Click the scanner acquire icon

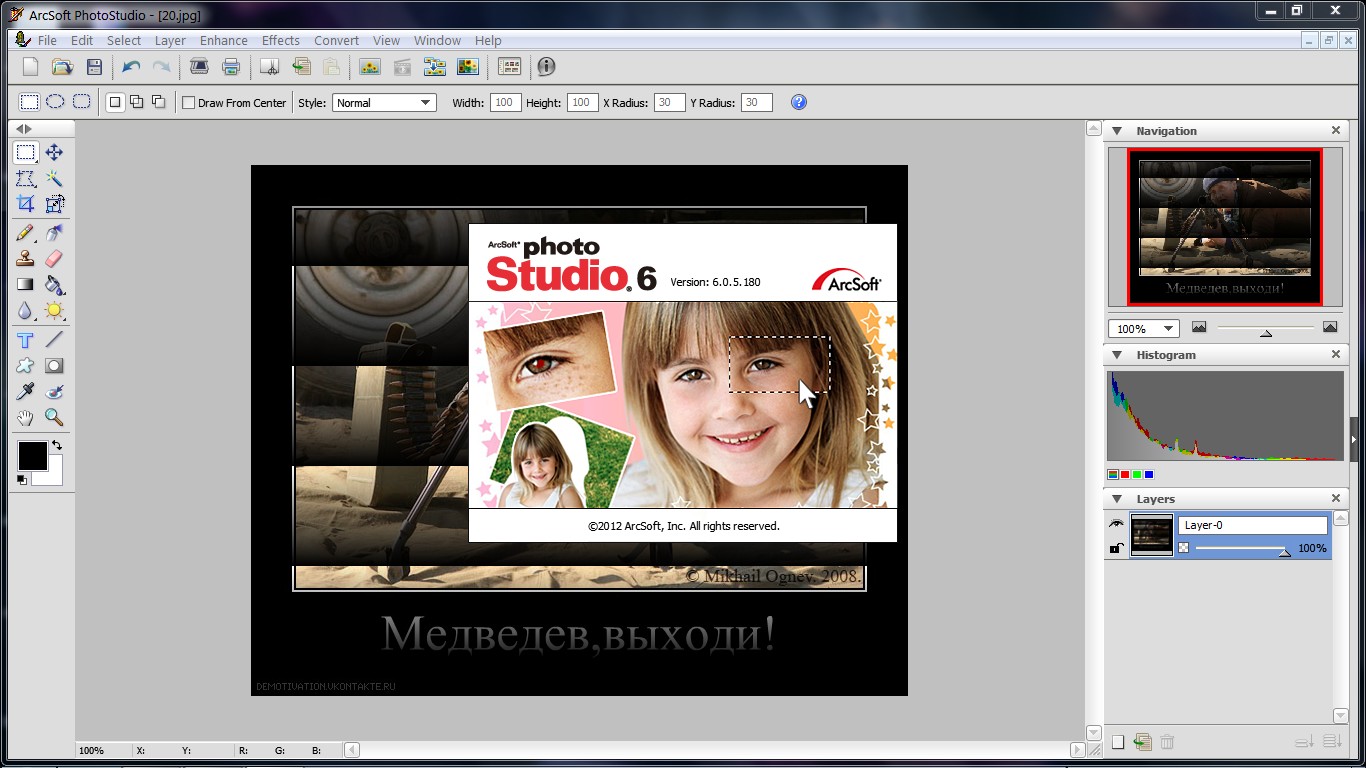(199, 67)
